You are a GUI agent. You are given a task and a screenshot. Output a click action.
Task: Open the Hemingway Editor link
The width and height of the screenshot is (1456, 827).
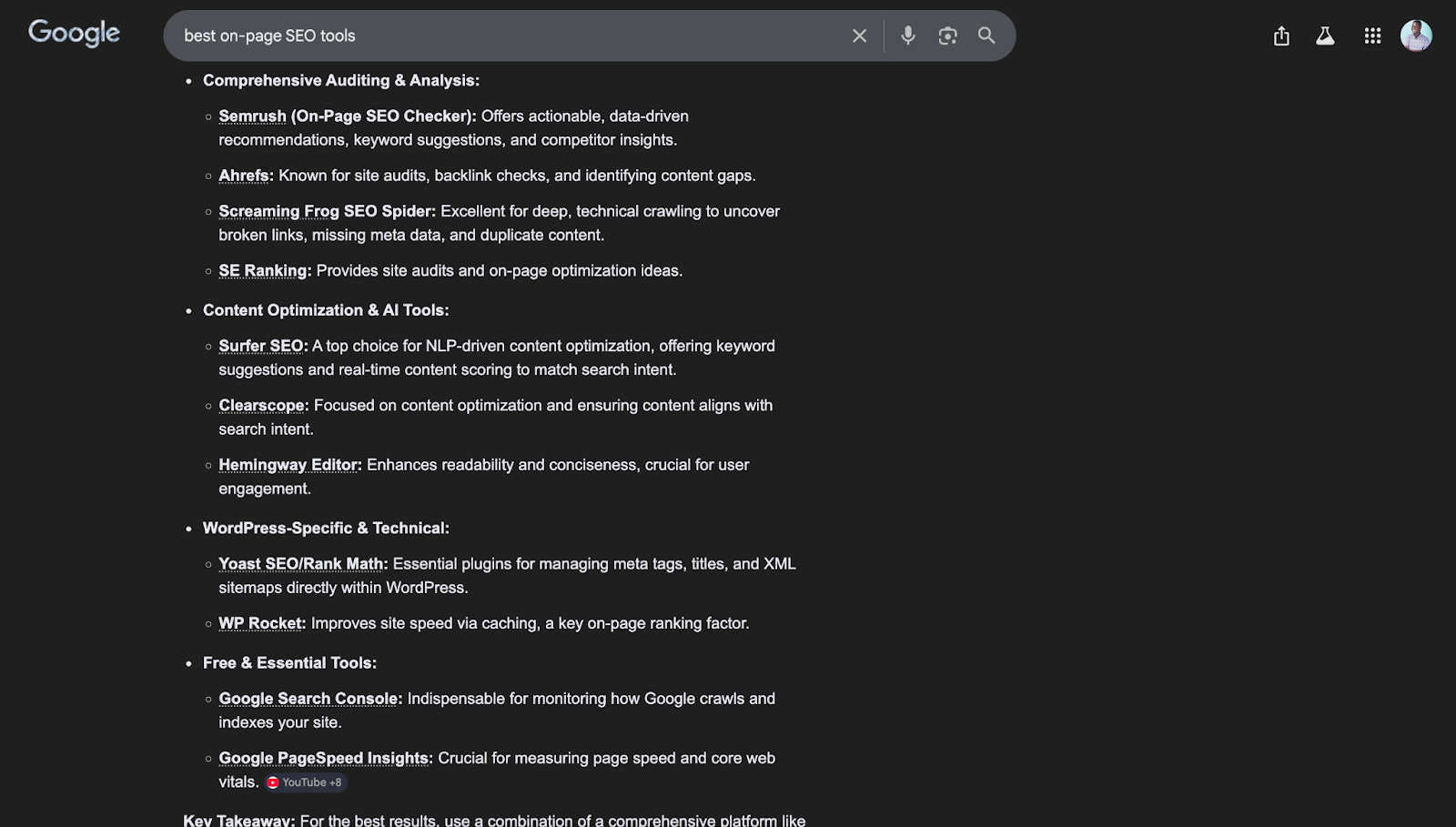tap(288, 464)
